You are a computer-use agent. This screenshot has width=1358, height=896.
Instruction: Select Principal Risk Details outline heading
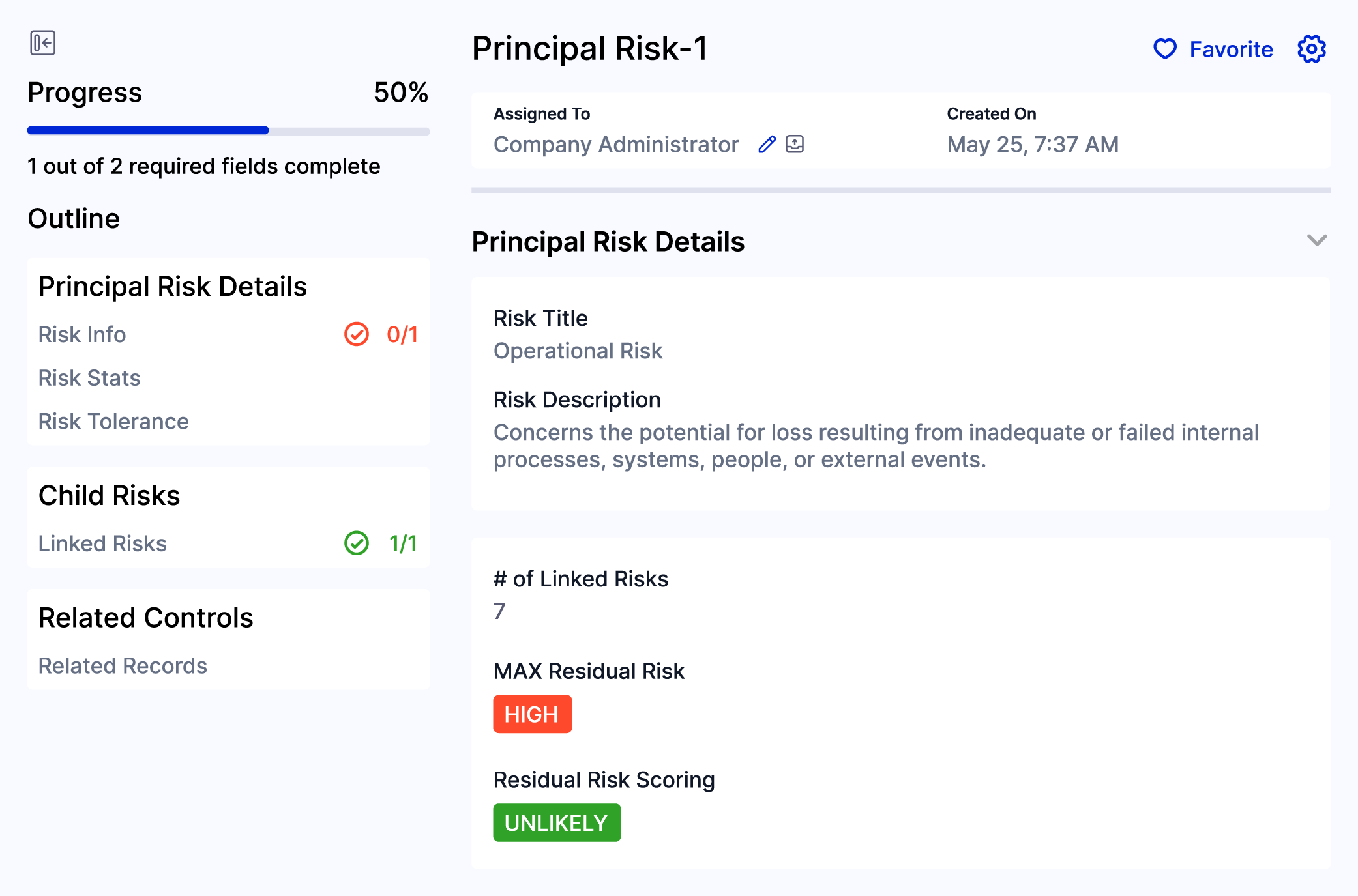click(173, 287)
